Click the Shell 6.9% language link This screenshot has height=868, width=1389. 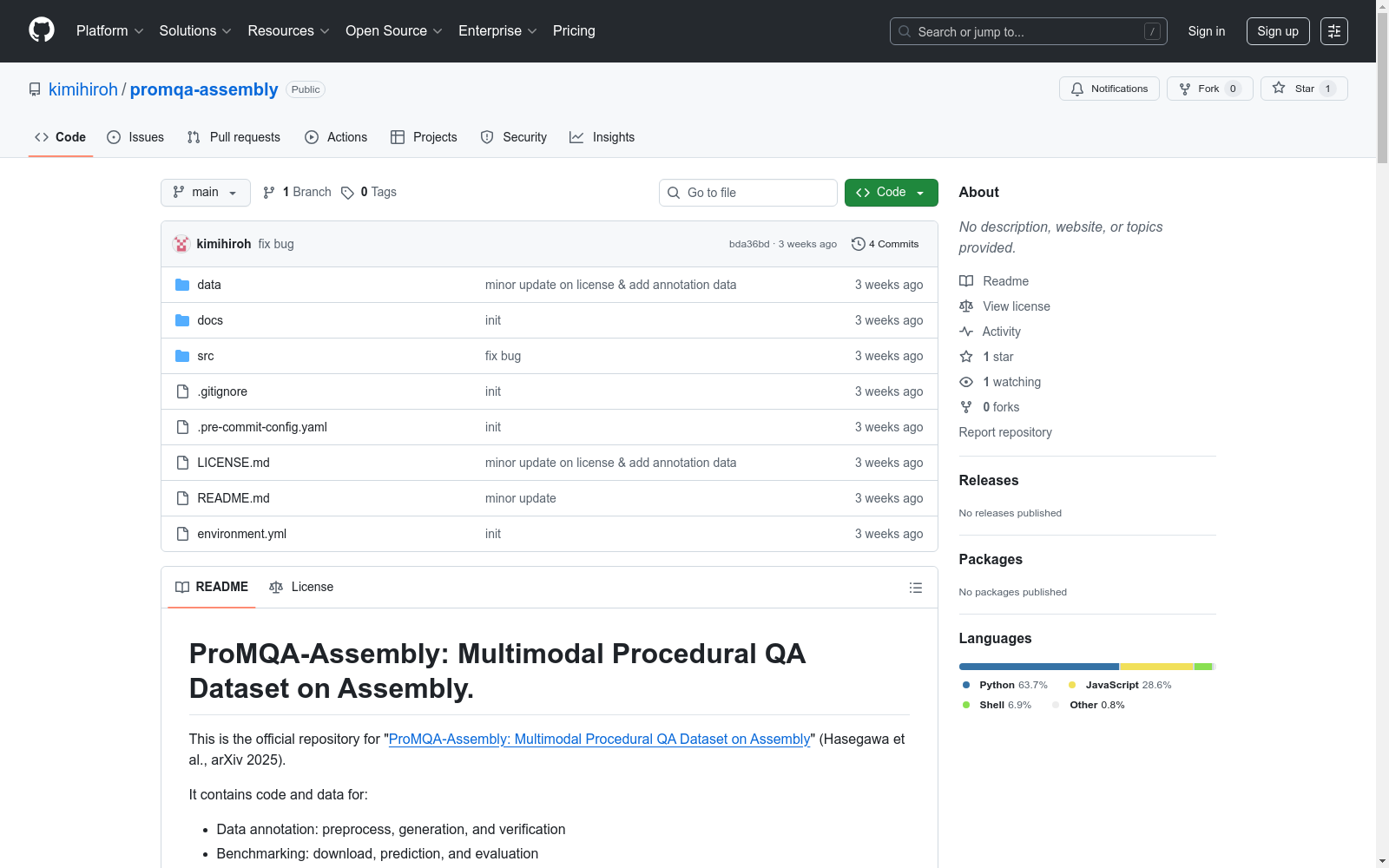pos(997,705)
